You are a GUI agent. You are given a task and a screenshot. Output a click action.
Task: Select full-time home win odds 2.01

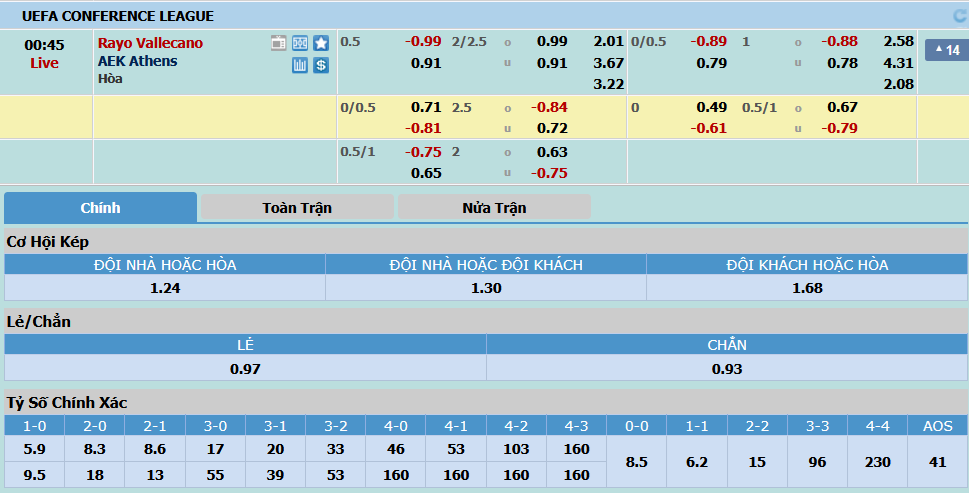pyautogui.click(x=609, y=41)
